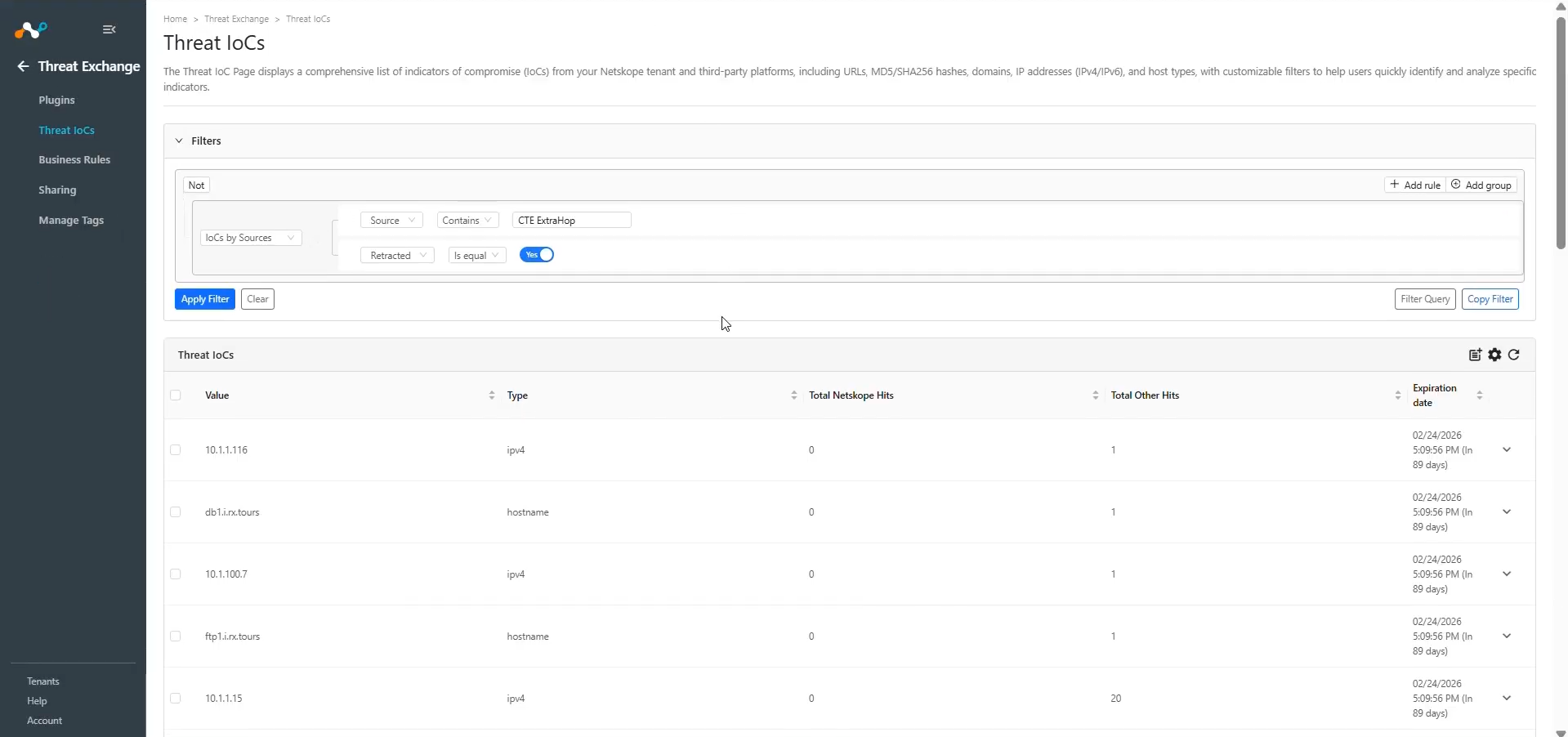The width and height of the screenshot is (1568, 737).
Task: Sort by Total Other Hits column
Action: (1398, 395)
